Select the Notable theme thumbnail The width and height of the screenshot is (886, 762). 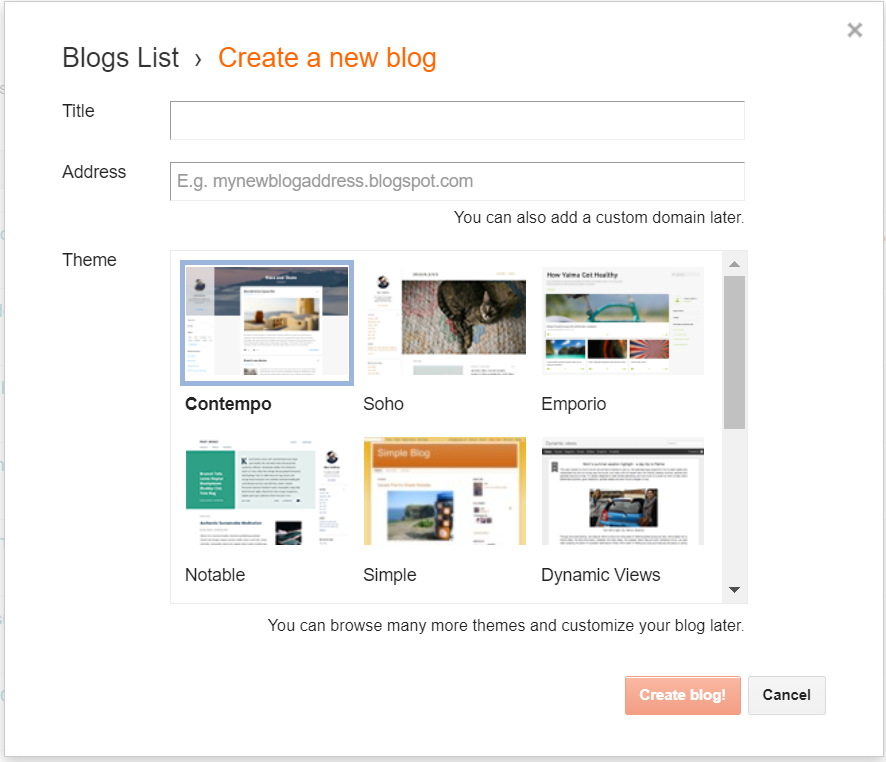(x=266, y=491)
